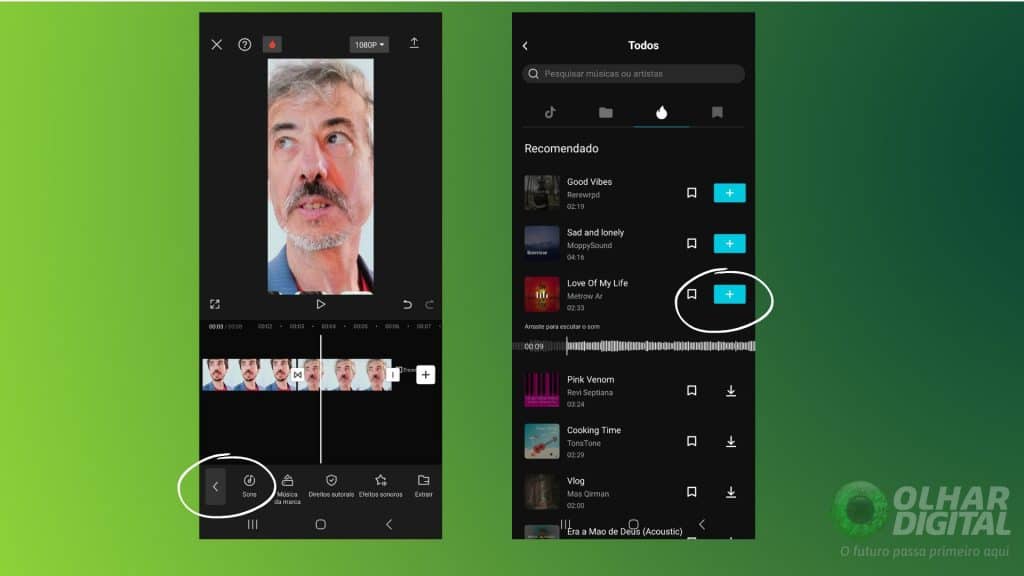Open the 1080P resolution dropdown
Viewport: 1024px width, 576px height.
click(x=369, y=45)
